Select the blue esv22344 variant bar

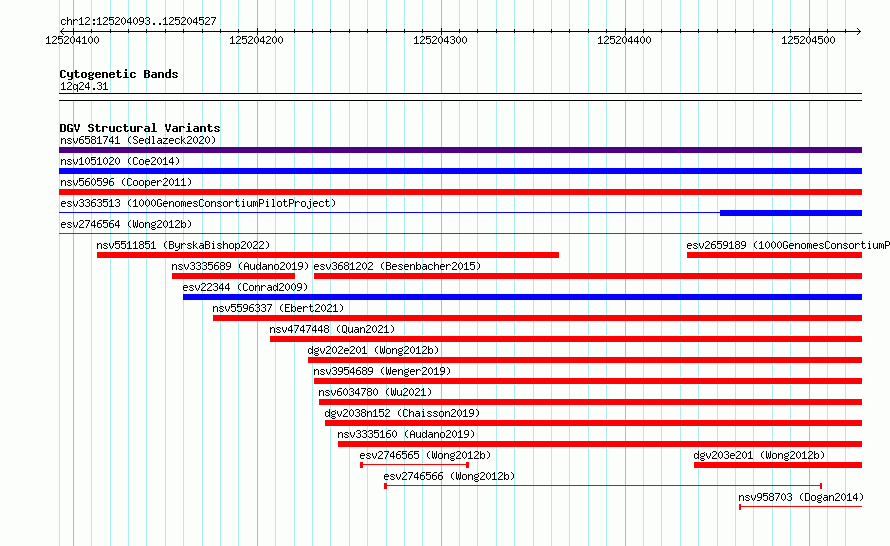pyautogui.click(x=522, y=297)
